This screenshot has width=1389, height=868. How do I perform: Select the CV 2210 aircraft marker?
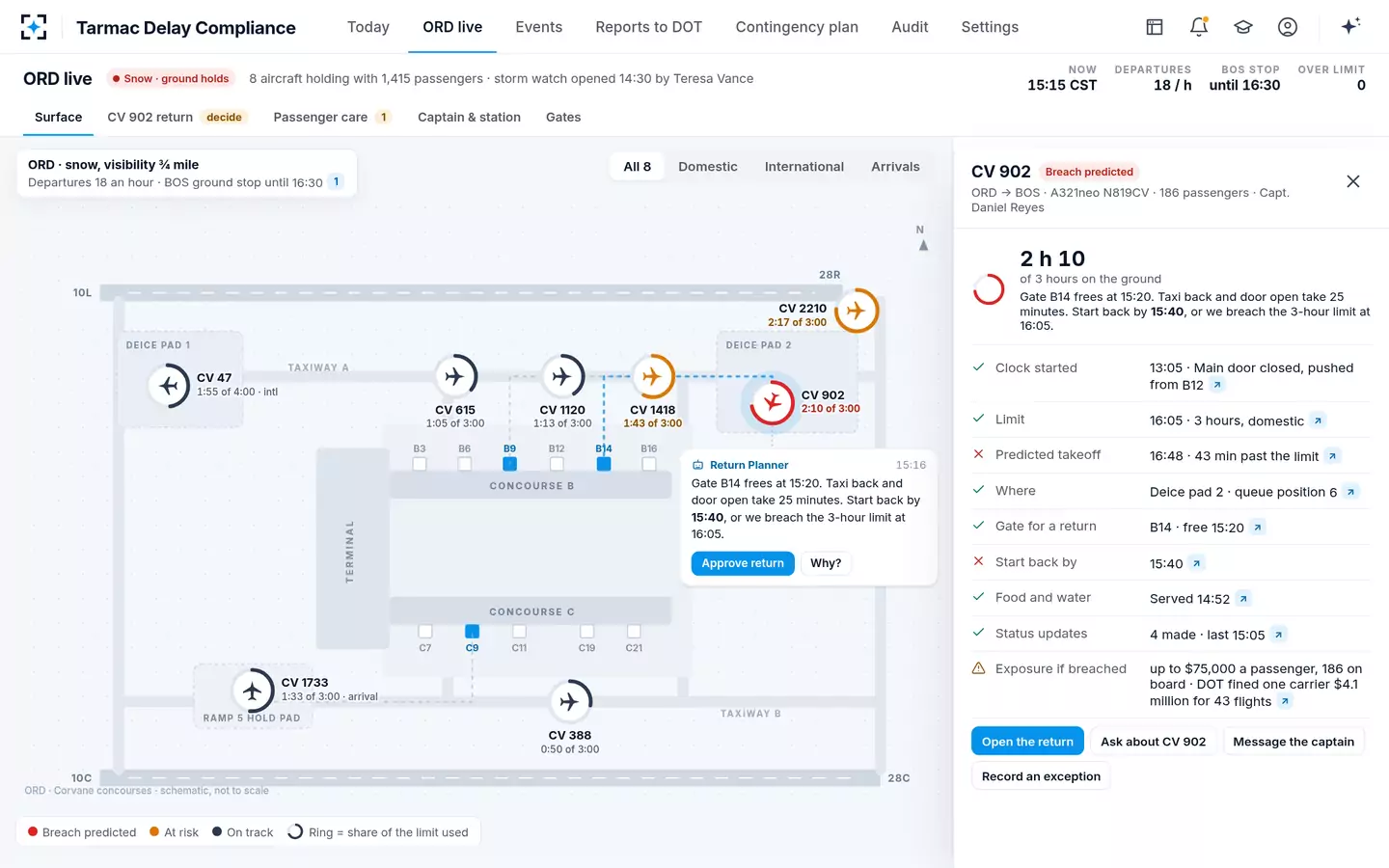tap(856, 311)
